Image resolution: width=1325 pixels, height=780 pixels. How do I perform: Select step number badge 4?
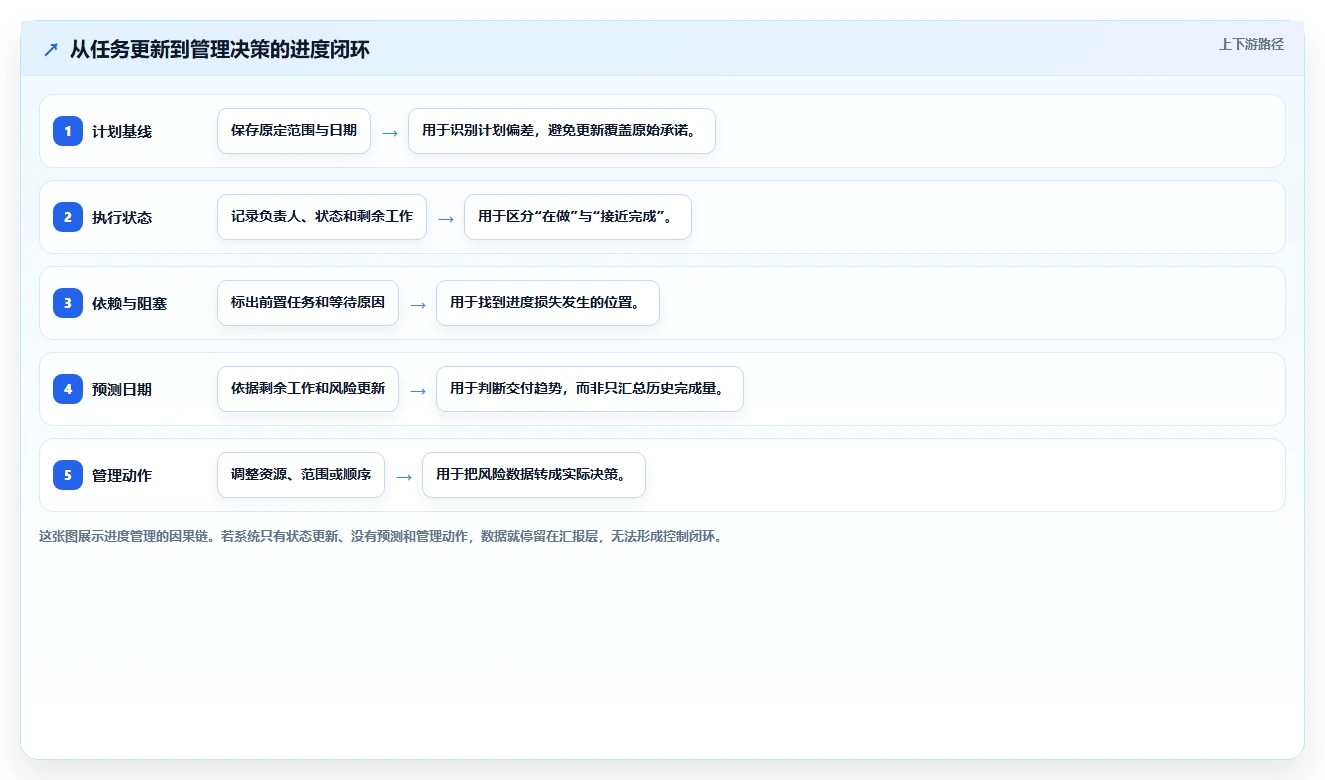tap(68, 389)
